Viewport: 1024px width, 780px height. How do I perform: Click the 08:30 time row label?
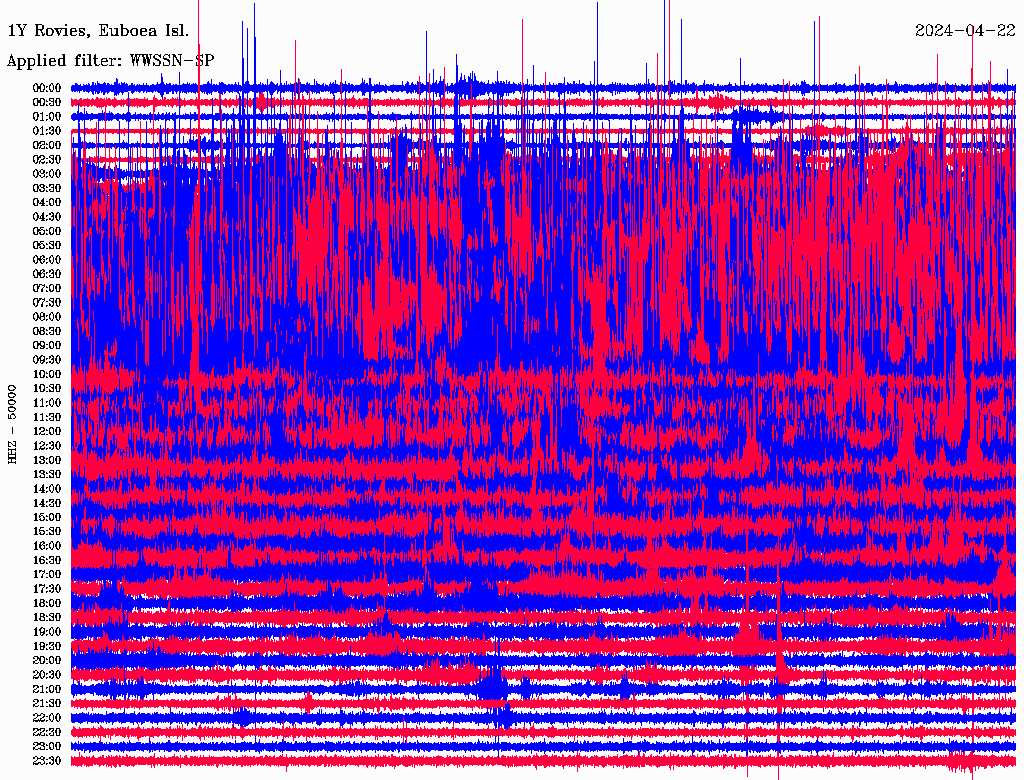tap(47, 331)
